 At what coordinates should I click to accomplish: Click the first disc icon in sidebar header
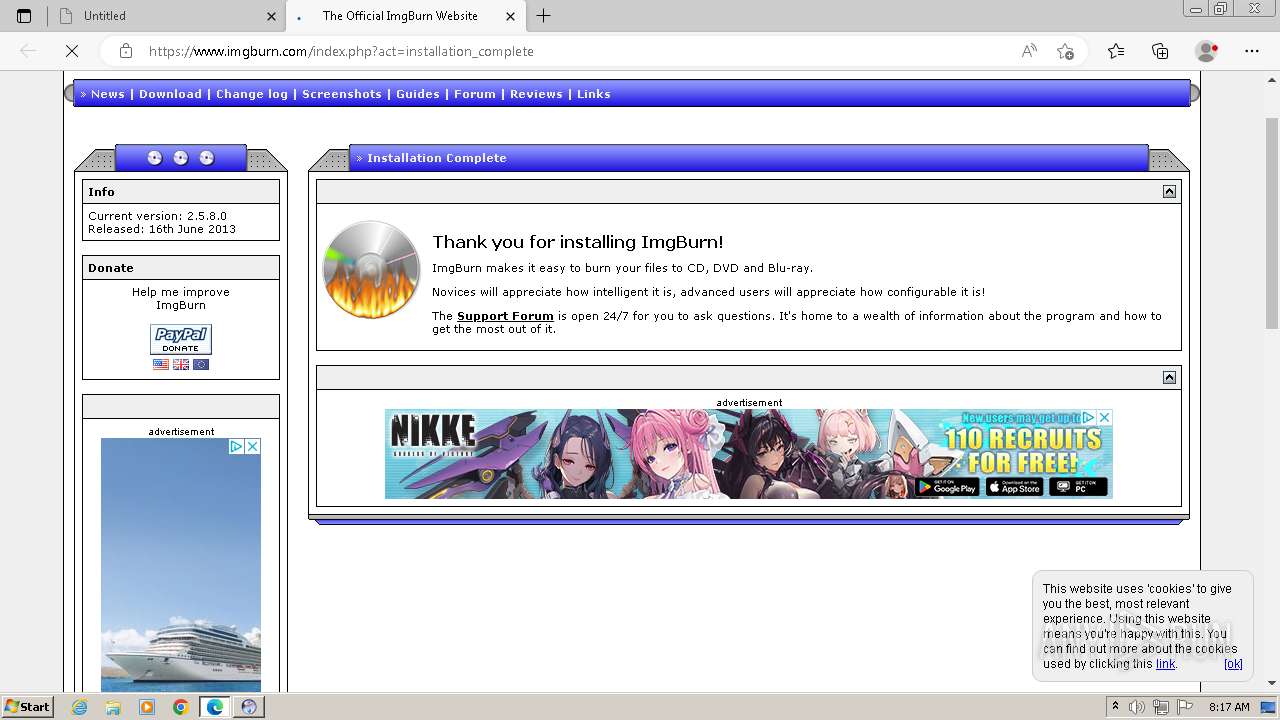(155, 158)
